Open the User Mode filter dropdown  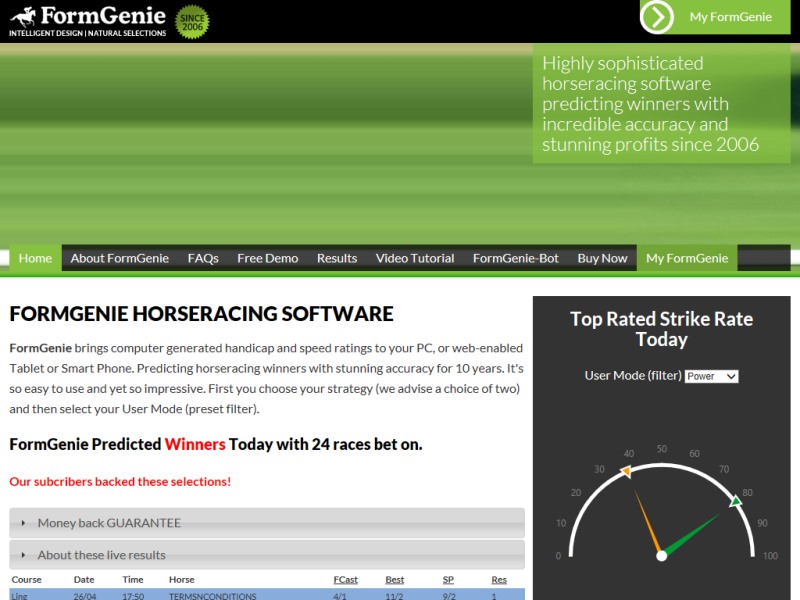[711, 376]
